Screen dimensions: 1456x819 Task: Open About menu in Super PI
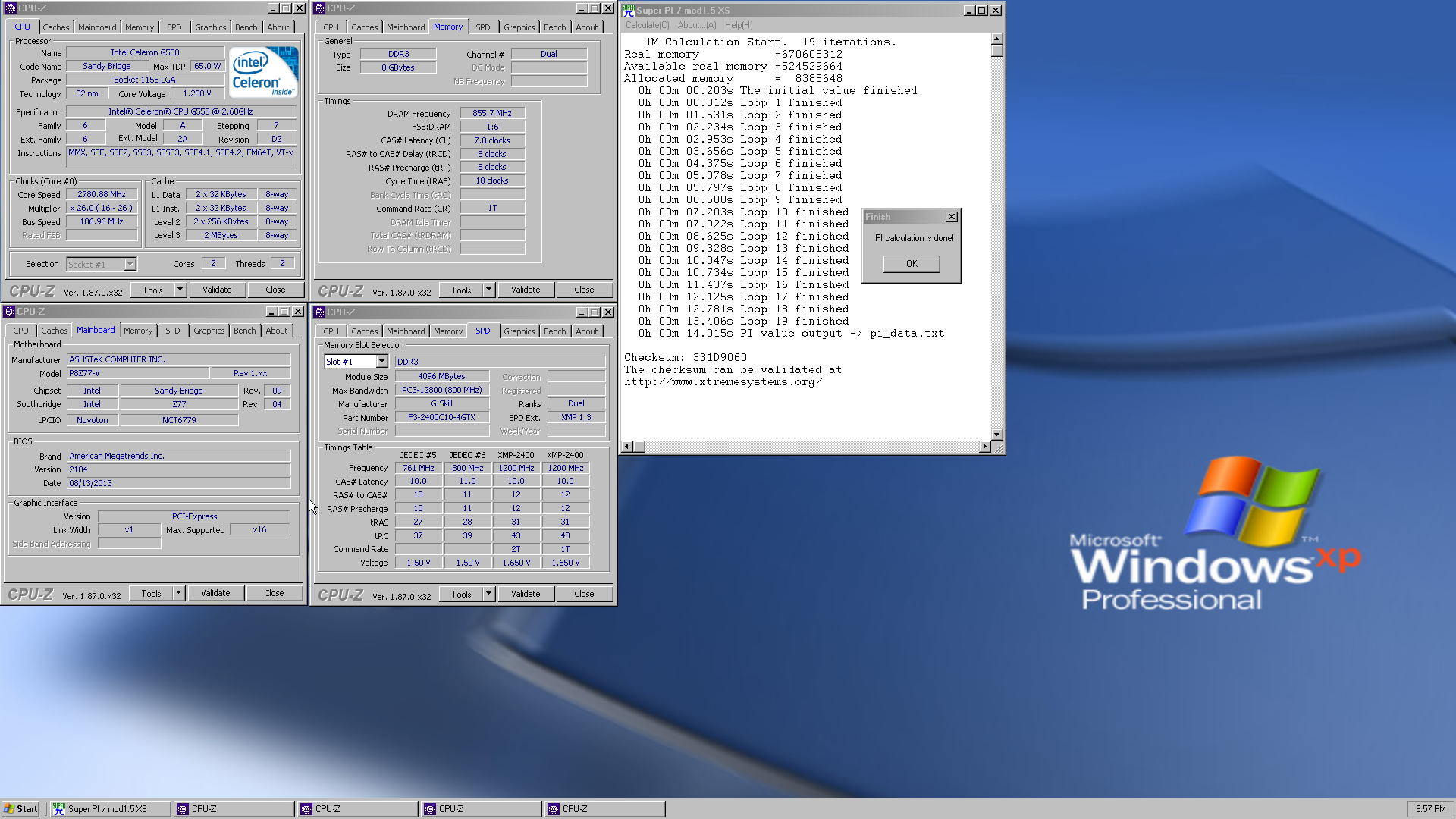(697, 25)
